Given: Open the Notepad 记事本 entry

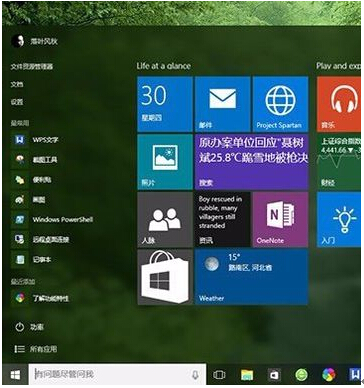Looking at the screenshot, I should click(42, 259).
